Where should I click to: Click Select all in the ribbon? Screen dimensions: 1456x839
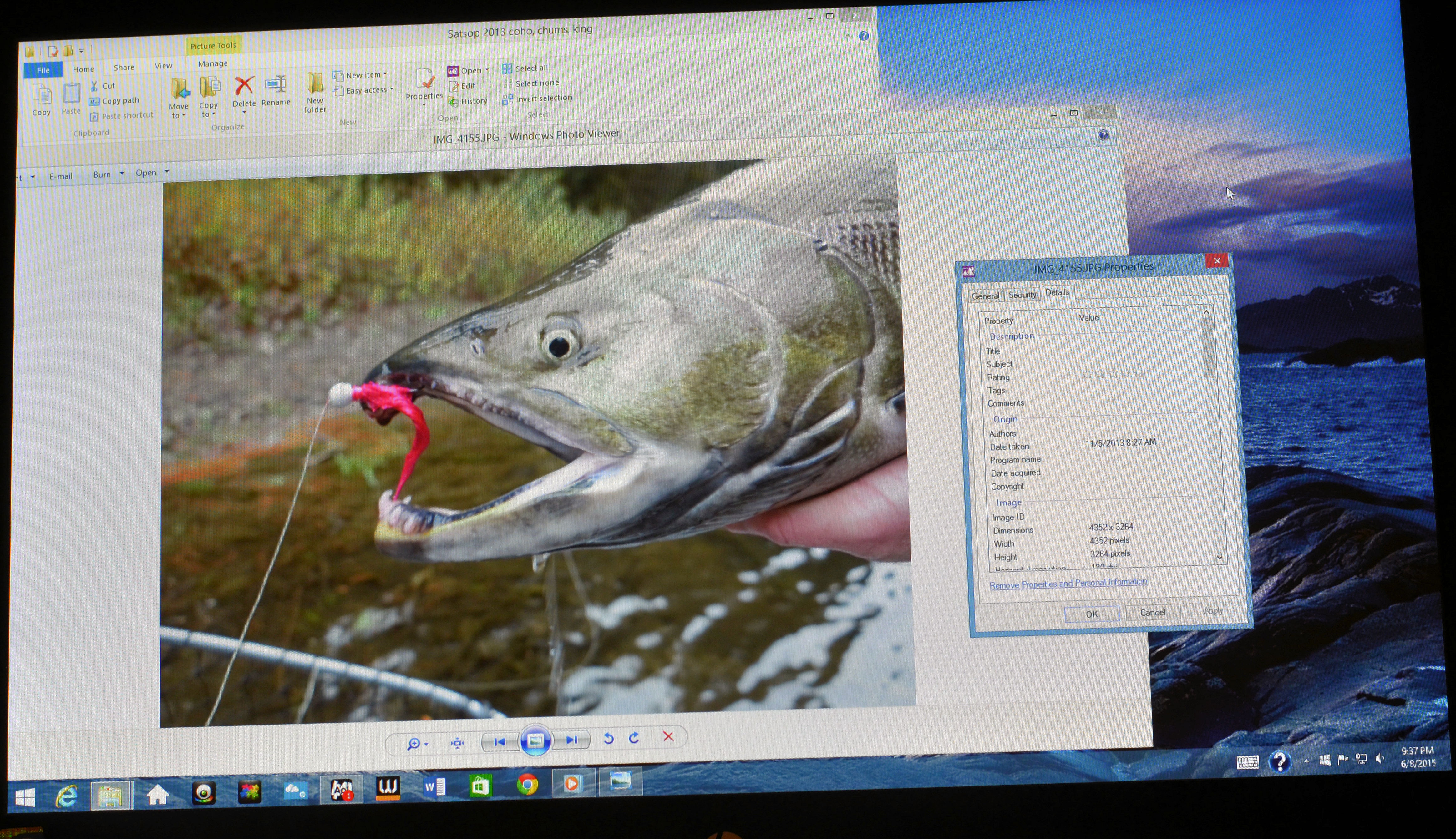(x=525, y=68)
